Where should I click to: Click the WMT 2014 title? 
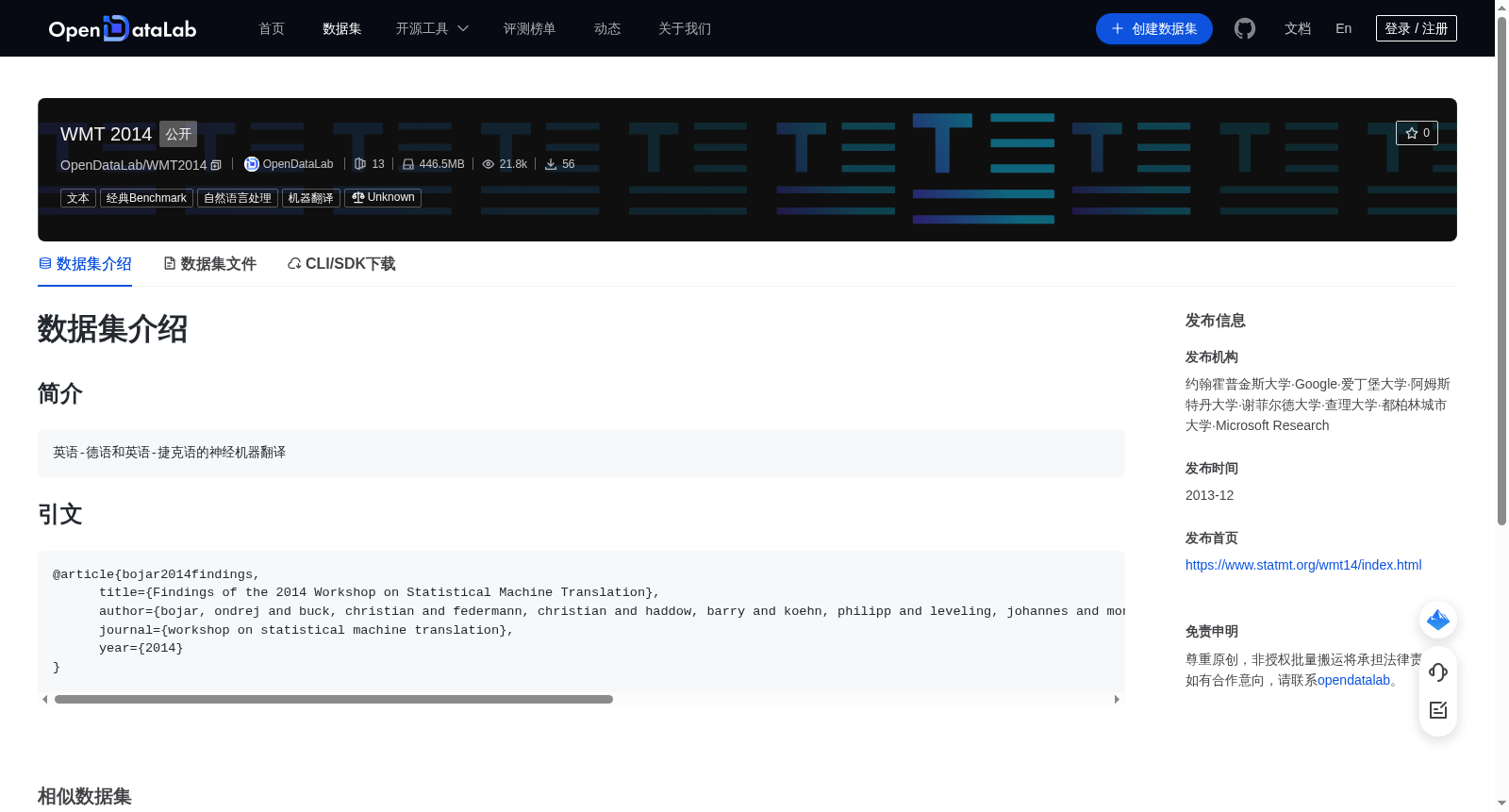106,134
